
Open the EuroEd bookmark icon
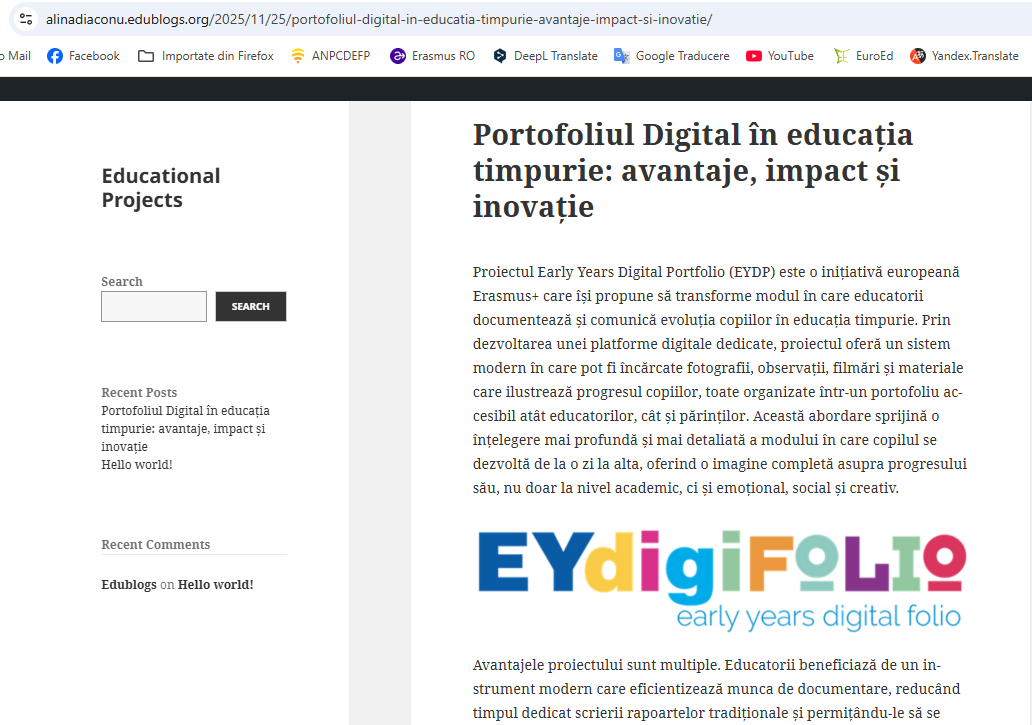[x=842, y=56]
